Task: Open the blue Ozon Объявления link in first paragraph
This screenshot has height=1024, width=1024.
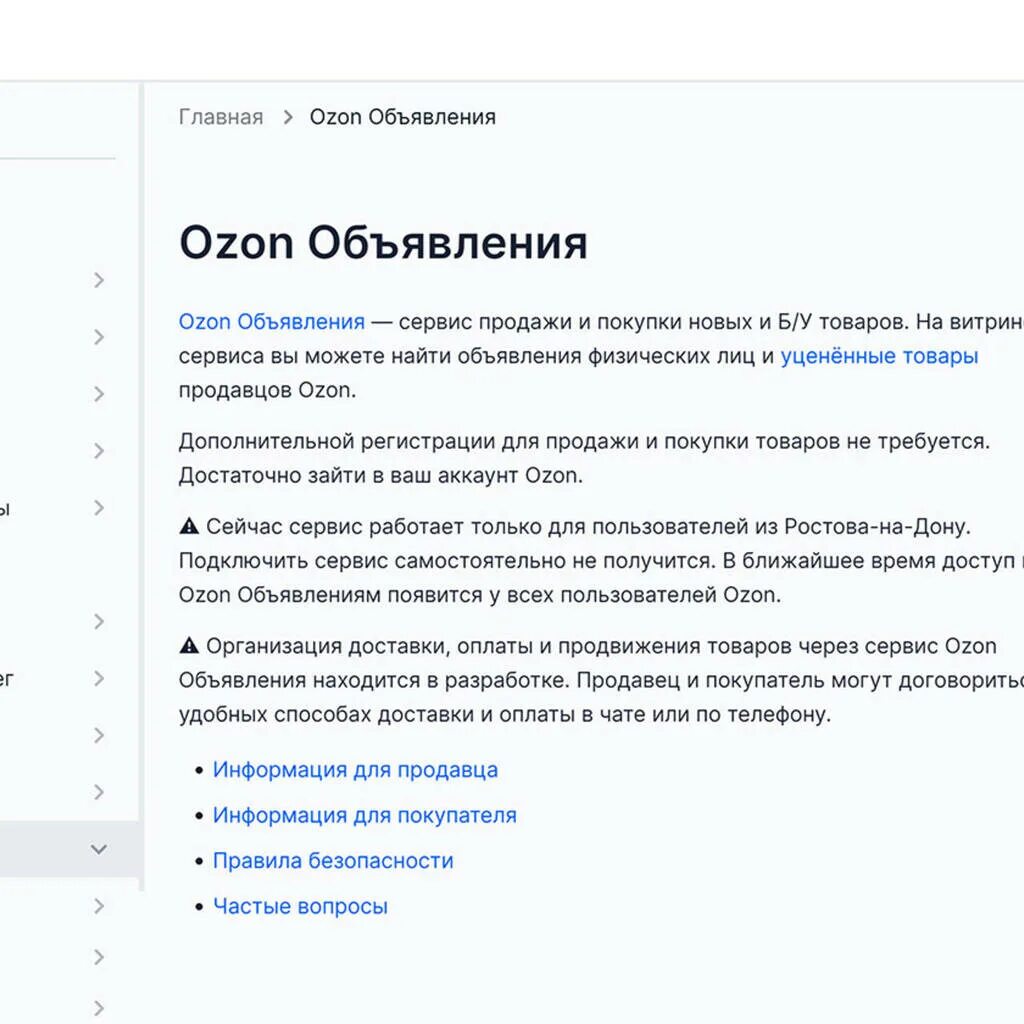Action: pos(272,322)
